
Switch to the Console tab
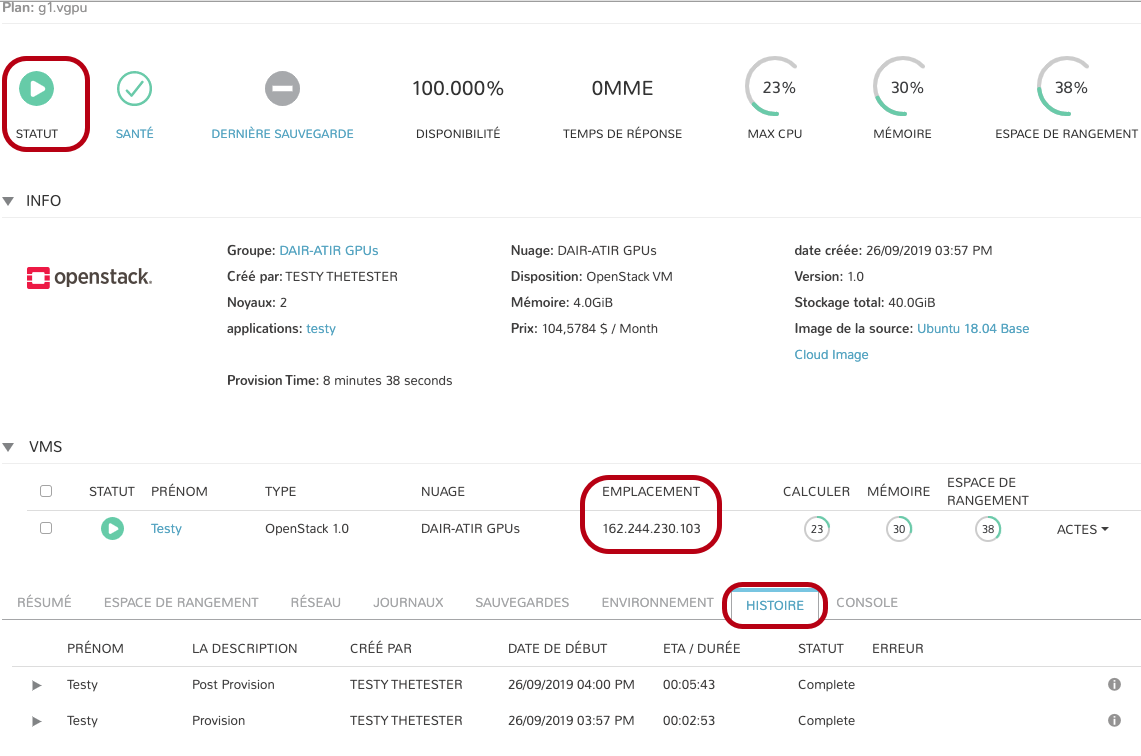point(866,602)
